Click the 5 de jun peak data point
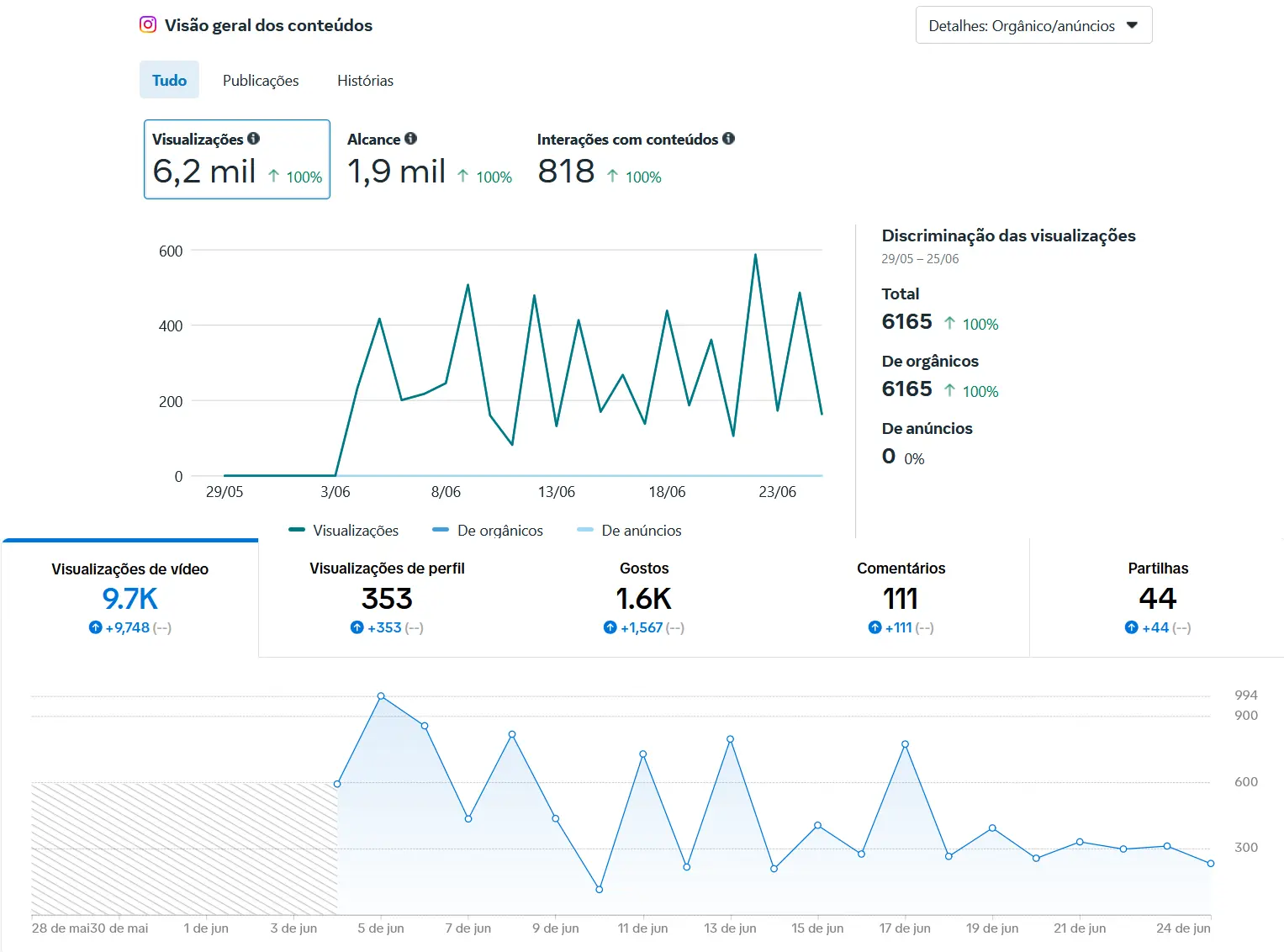Image resolution: width=1284 pixels, height=952 pixels. [381, 696]
